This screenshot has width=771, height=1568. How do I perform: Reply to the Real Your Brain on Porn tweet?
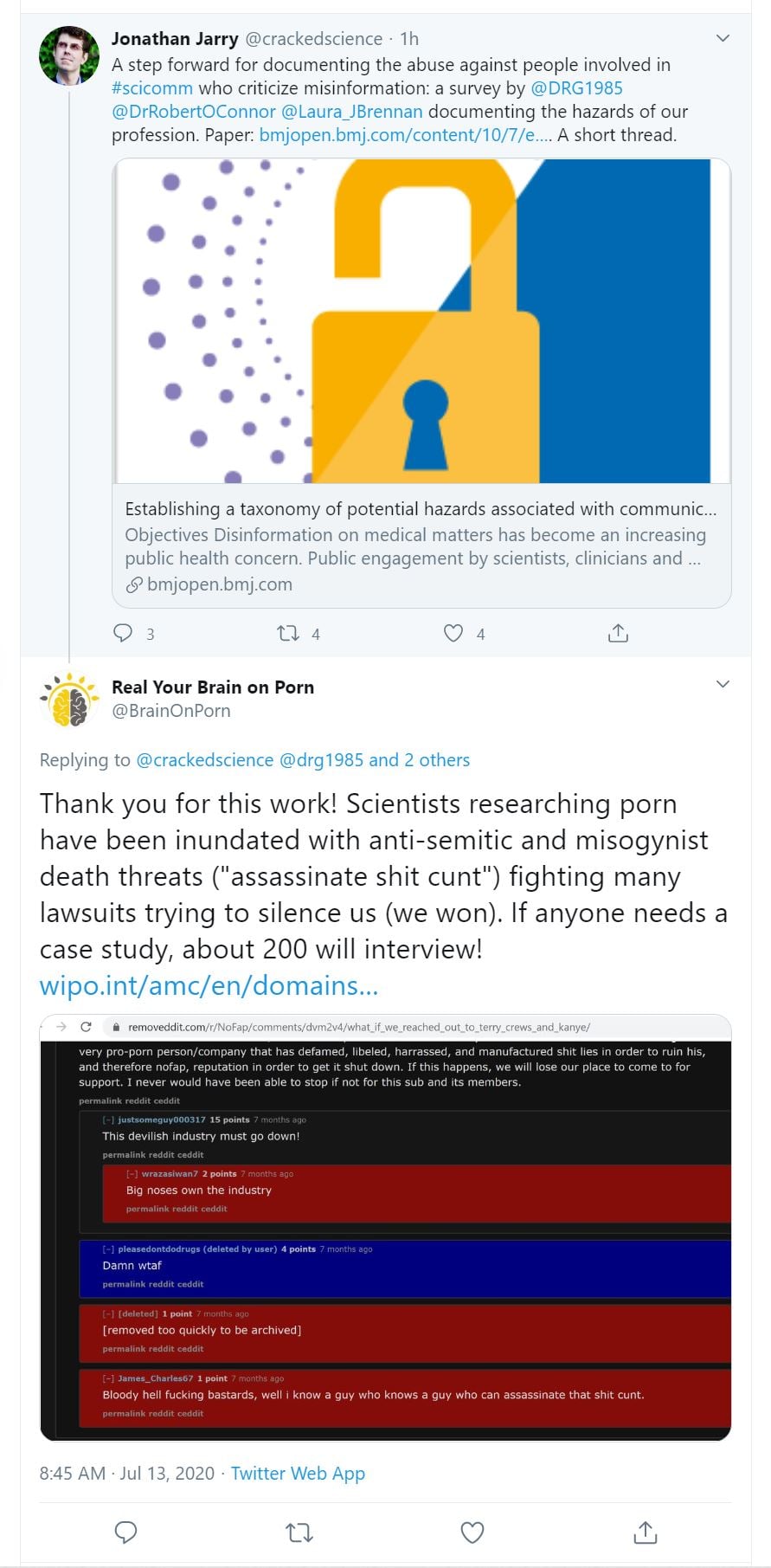[126, 1532]
